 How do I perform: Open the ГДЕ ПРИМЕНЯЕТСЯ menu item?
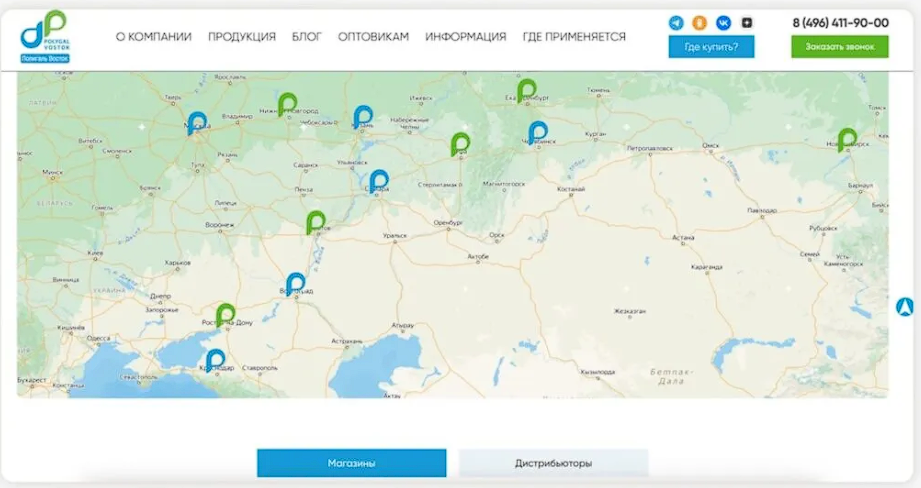pos(574,37)
